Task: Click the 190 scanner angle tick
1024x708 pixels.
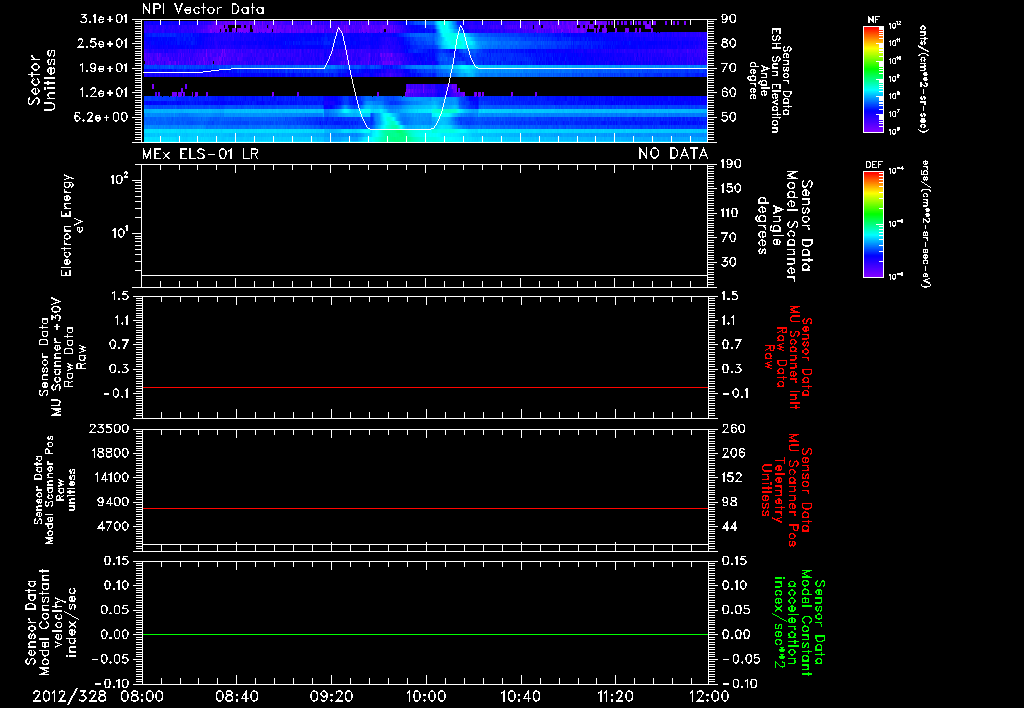Action: click(x=731, y=164)
